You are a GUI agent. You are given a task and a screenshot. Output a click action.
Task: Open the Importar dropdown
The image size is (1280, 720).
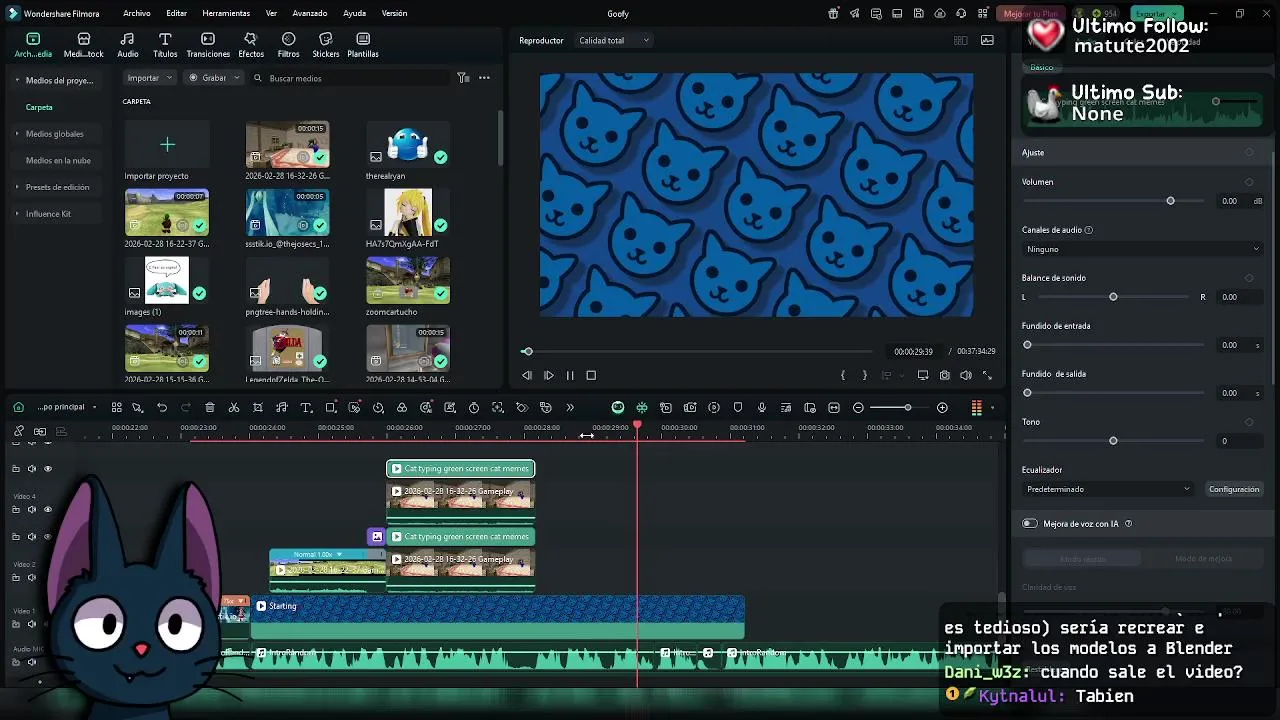click(x=150, y=78)
